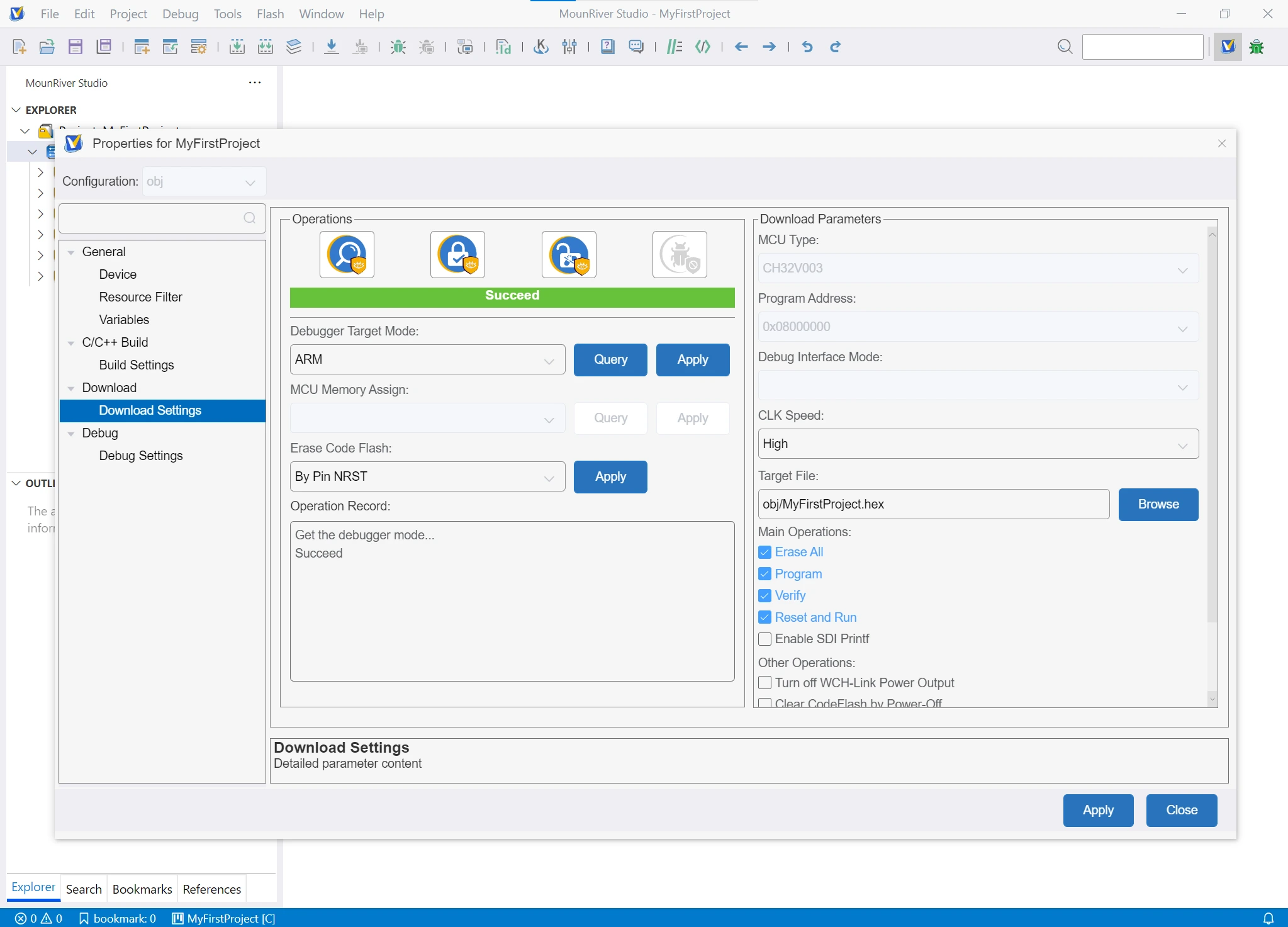Enable the SDI Printf checkbox

point(765,639)
